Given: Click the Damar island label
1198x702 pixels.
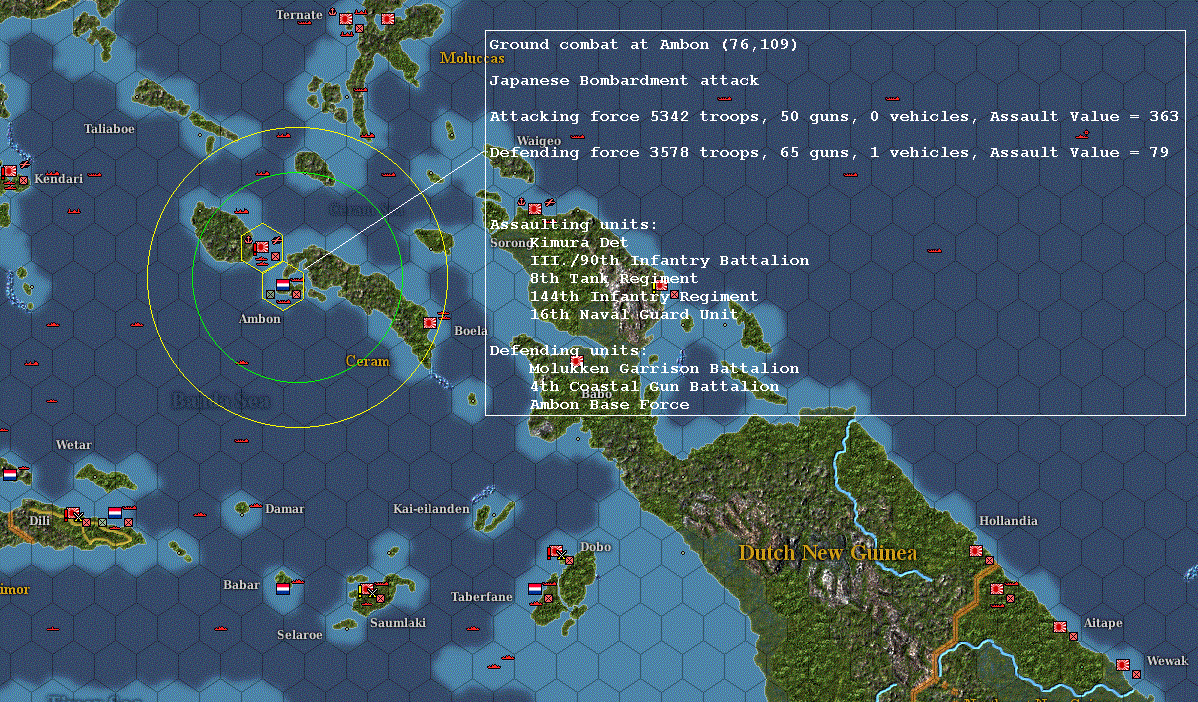Looking at the screenshot, I should point(284,509).
